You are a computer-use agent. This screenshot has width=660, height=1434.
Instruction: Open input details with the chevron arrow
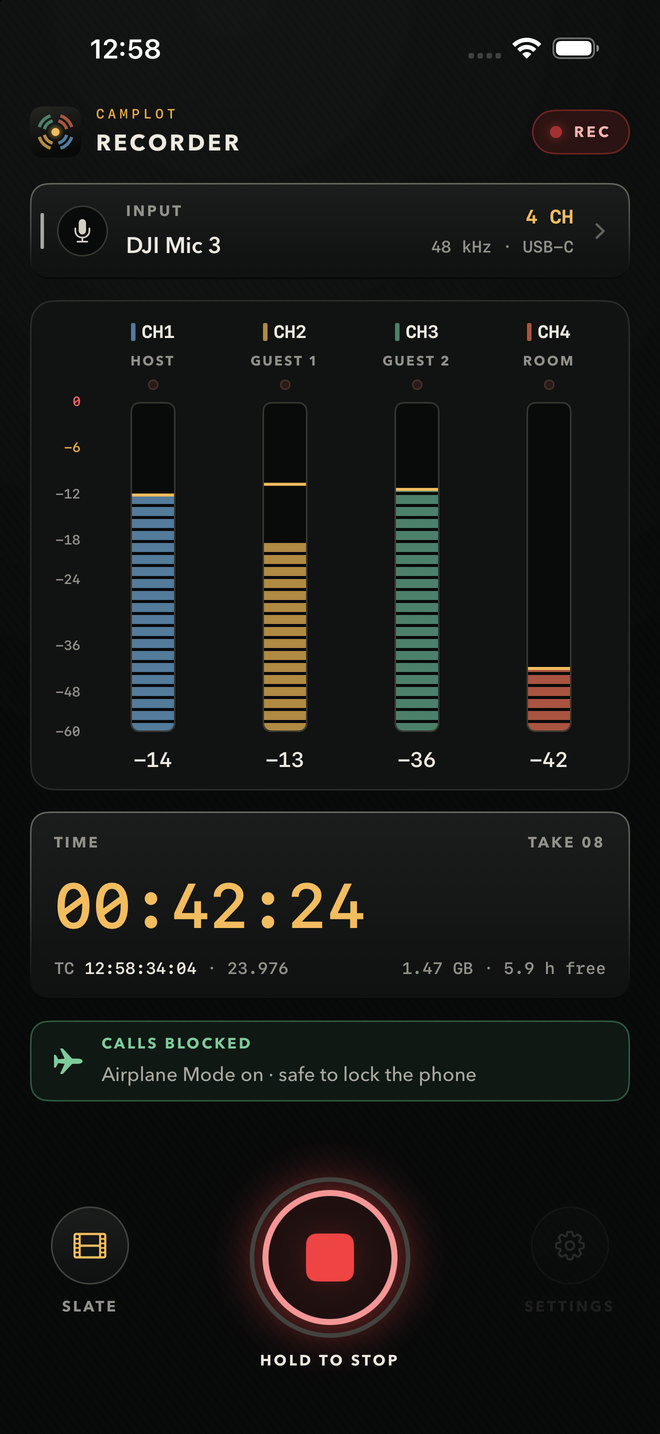[x=600, y=231]
